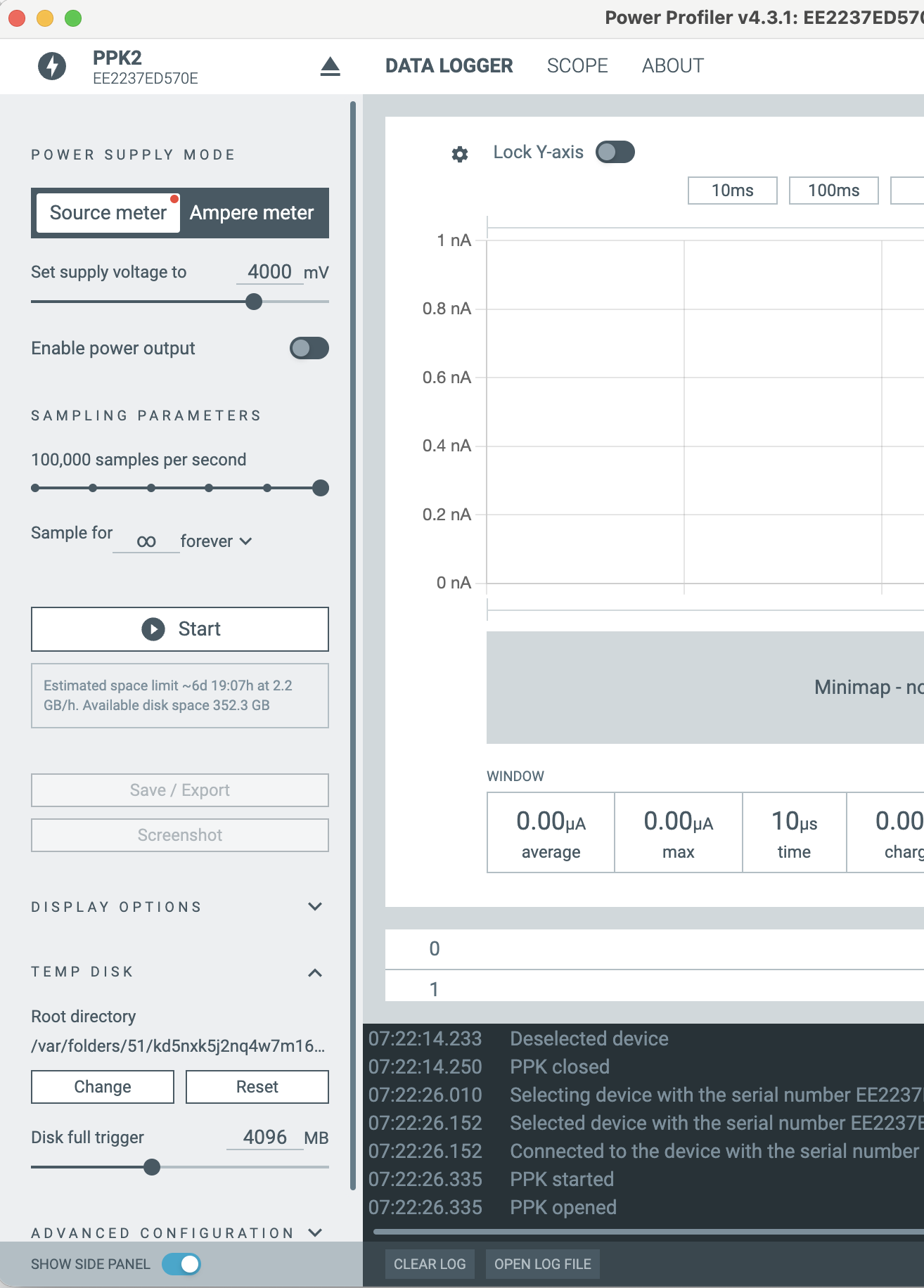Open chart settings gear icon
The height and width of the screenshot is (1288, 924).
click(x=460, y=154)
